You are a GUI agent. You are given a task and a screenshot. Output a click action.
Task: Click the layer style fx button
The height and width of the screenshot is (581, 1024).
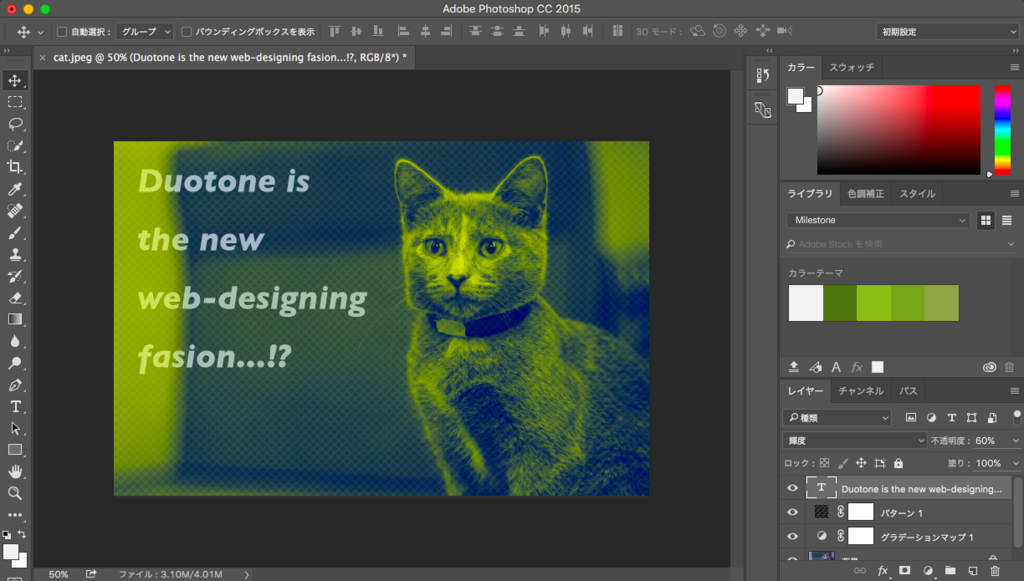882,571
